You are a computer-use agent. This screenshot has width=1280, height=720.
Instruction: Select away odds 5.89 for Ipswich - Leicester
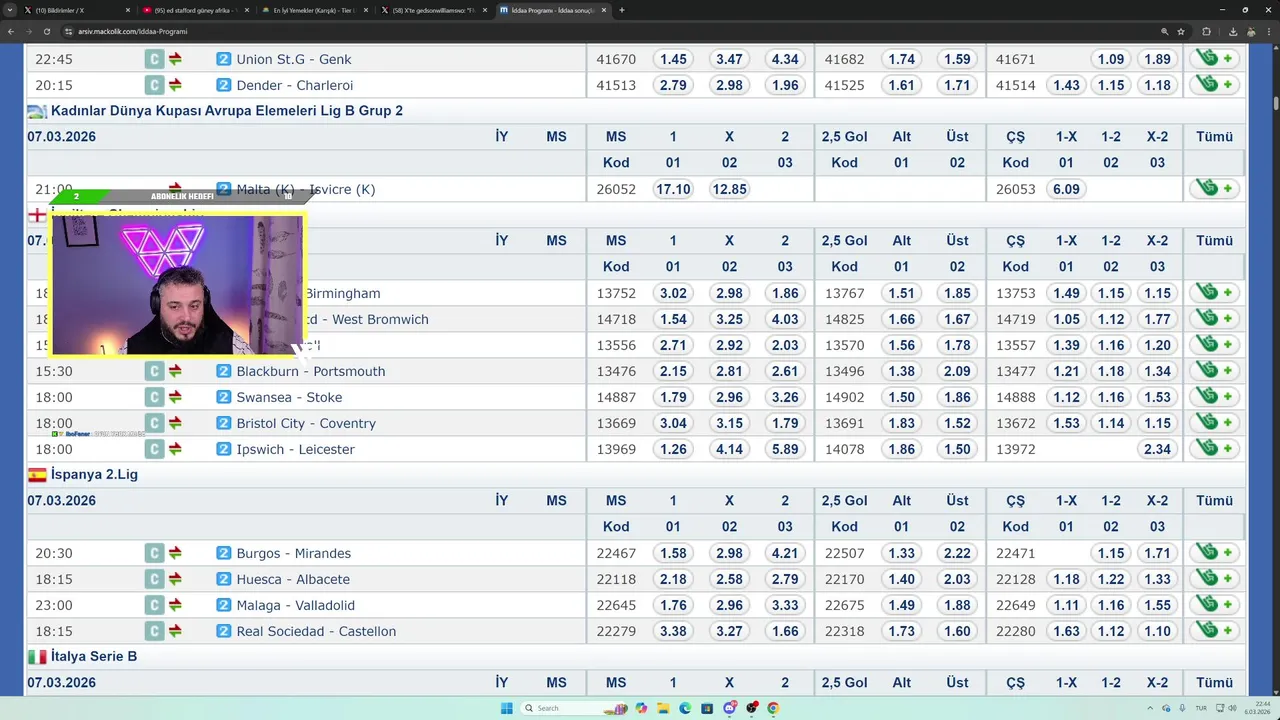[785, 449]
